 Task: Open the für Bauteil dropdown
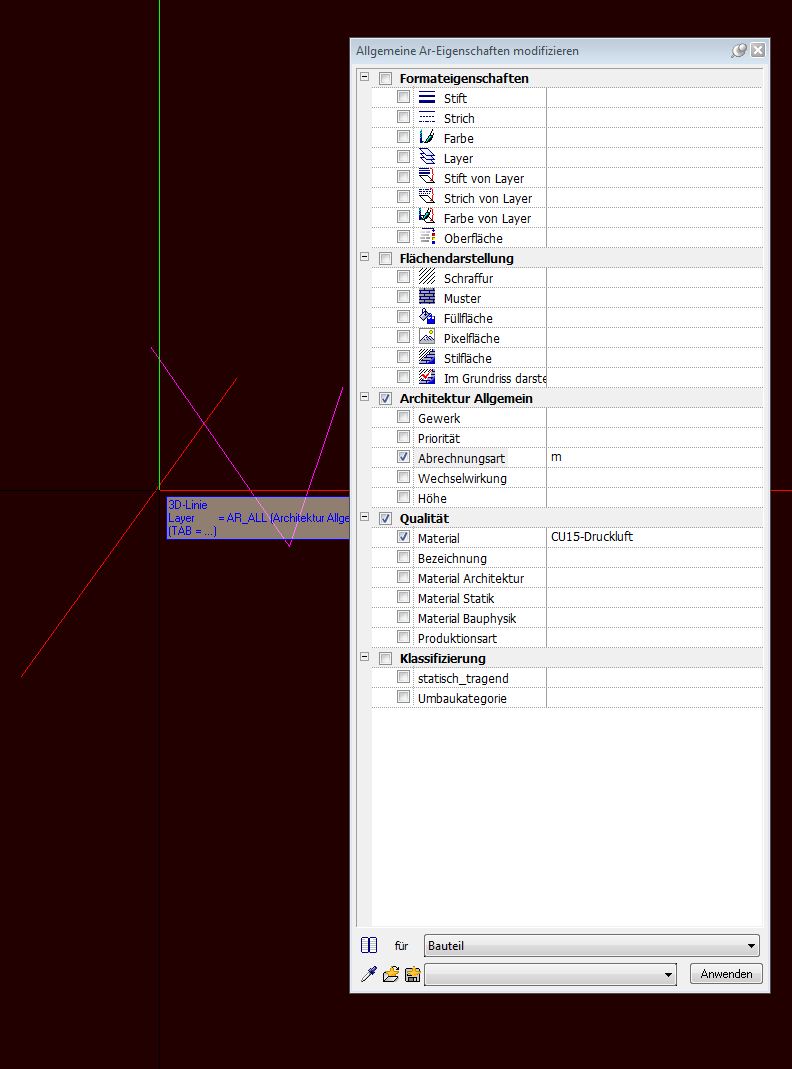[592, 946]
